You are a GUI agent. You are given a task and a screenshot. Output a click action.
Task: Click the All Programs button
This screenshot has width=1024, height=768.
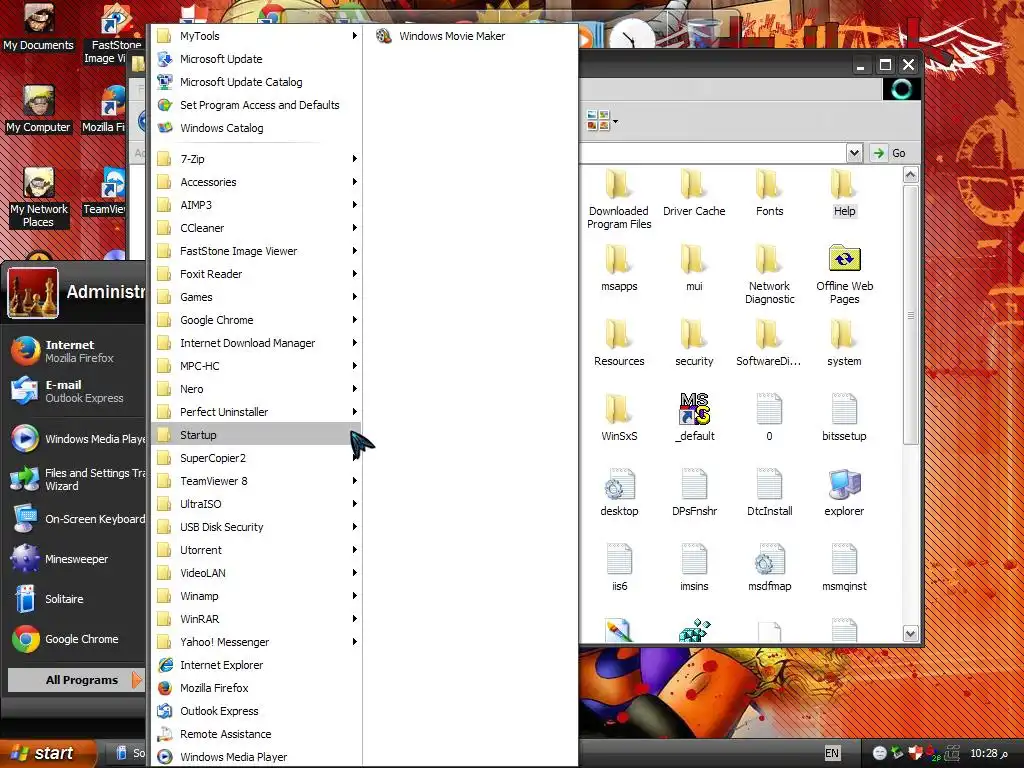click(75, 680)
